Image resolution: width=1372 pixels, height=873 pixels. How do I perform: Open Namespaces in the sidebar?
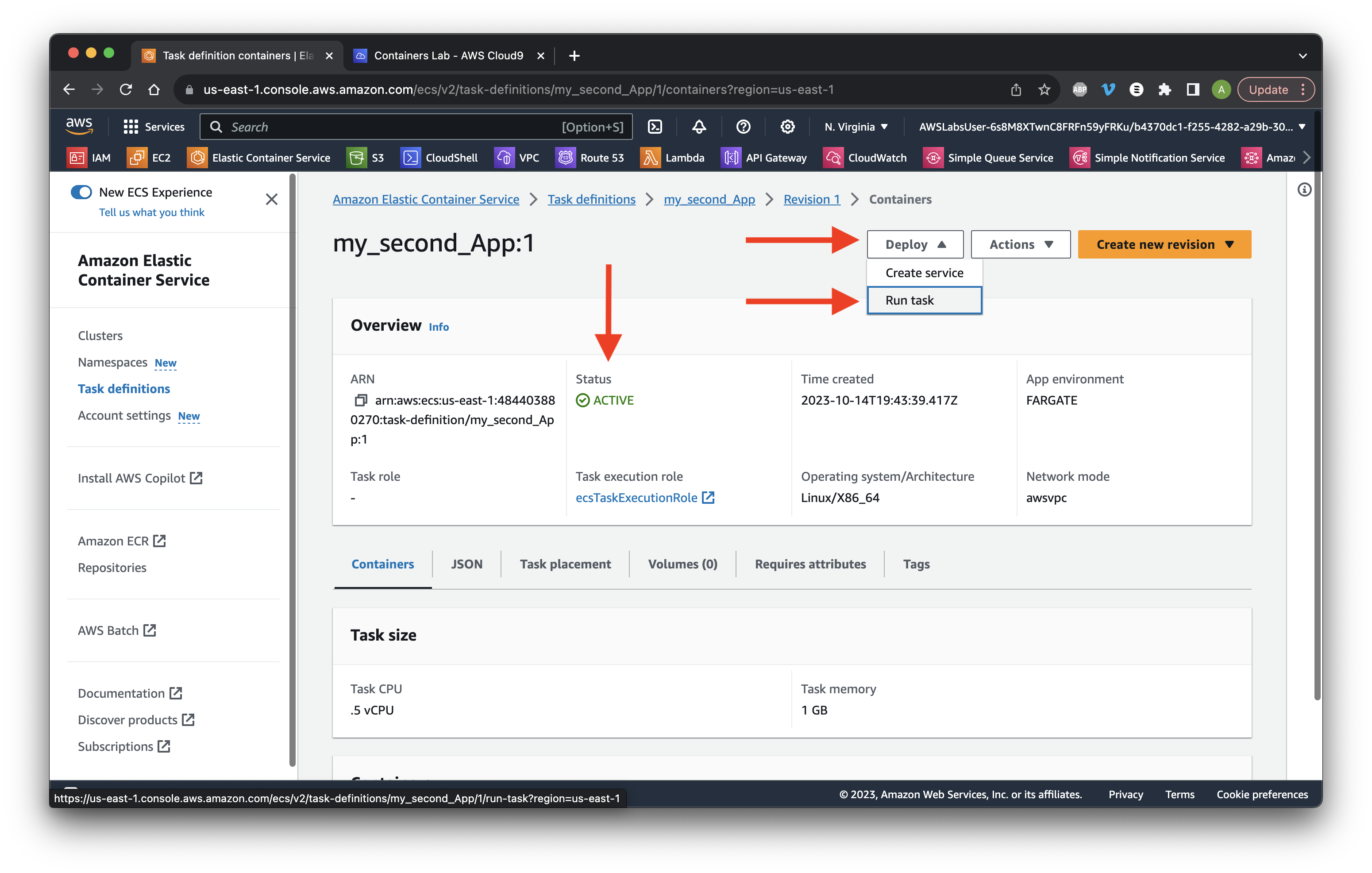pyautogui.click(x=113, y=362)
